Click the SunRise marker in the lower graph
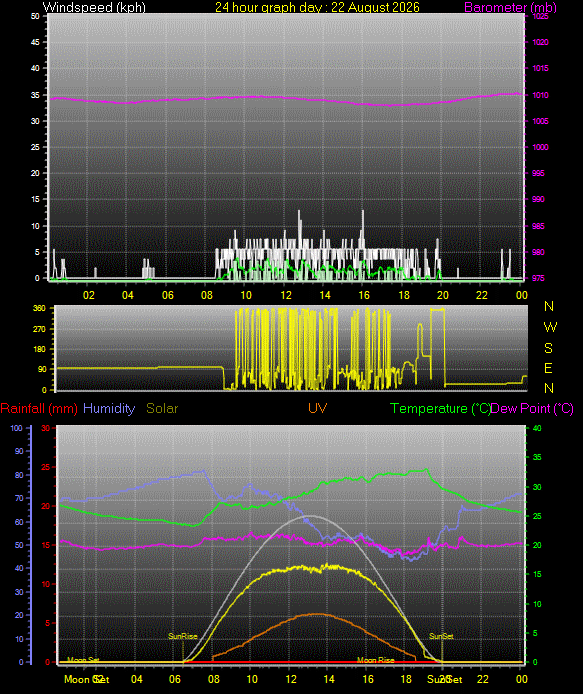Viewport: 583px width, 694px height. point(182,636)
